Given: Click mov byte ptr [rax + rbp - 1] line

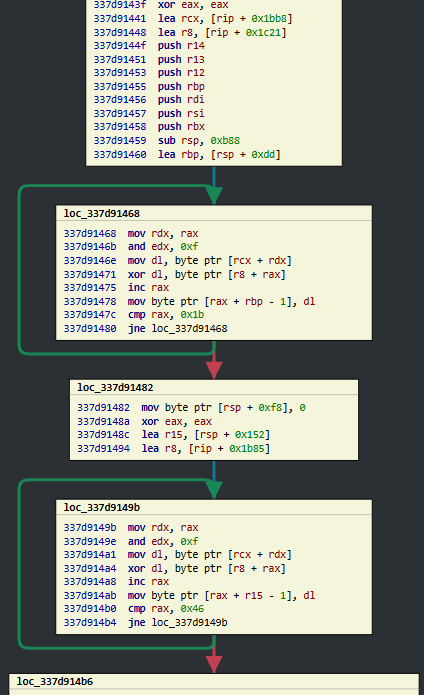Looking at the screenshot, I should 189,301.
